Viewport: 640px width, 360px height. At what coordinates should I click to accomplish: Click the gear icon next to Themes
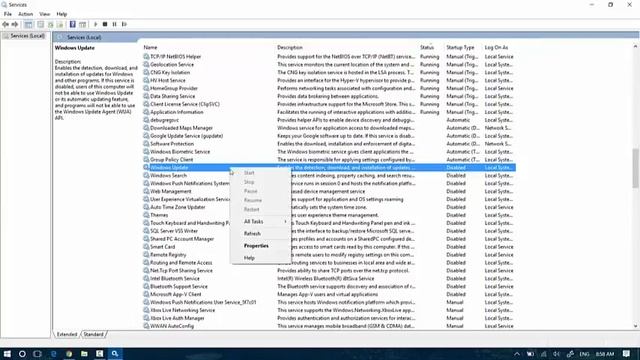click(146, 215)
